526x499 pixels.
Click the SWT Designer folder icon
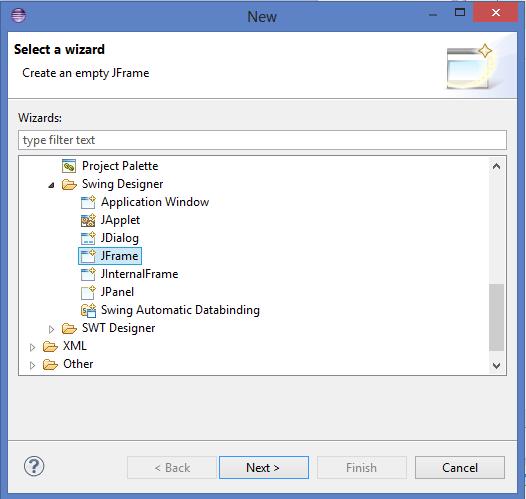click(x=69, y=328)
